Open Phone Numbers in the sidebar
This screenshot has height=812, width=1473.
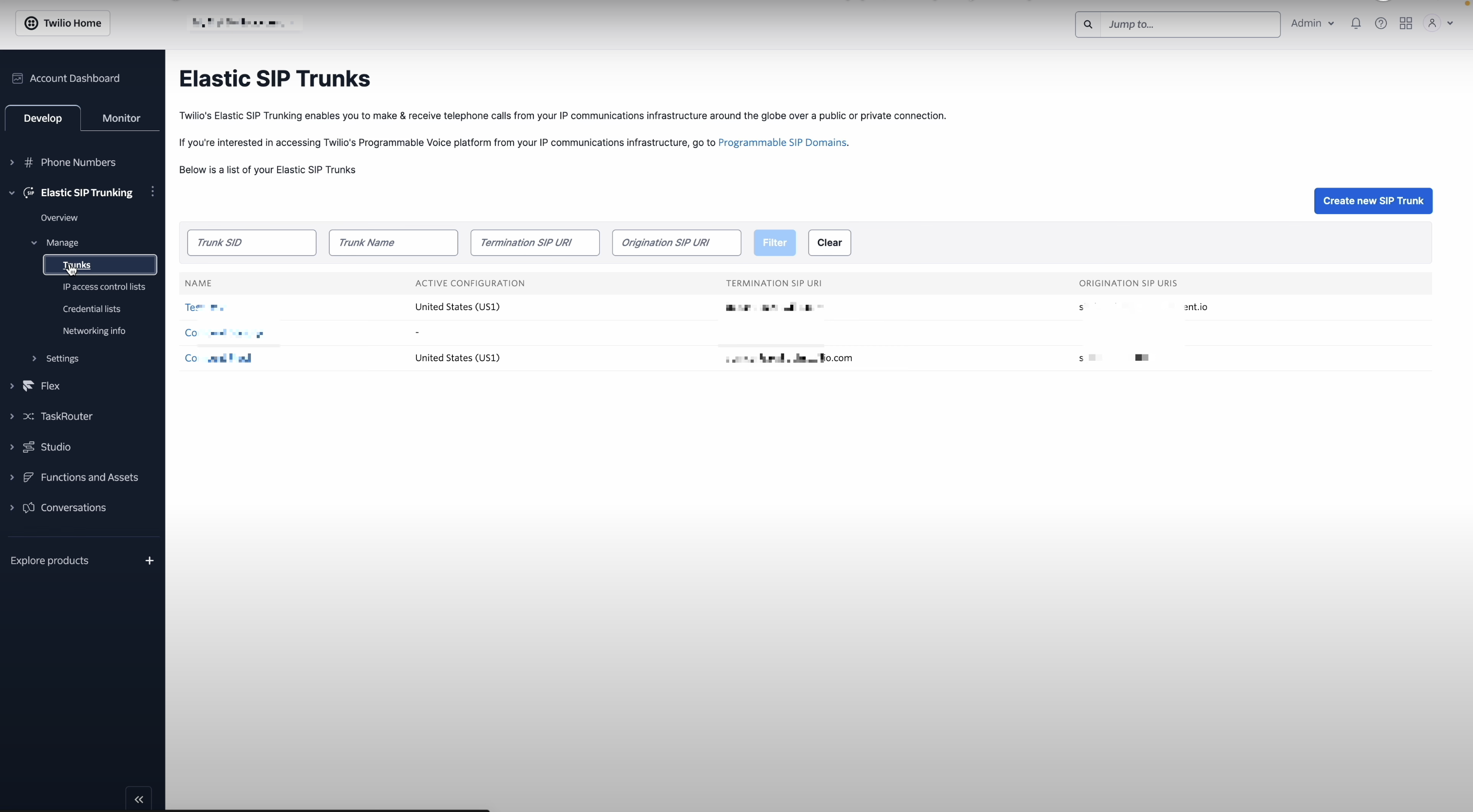click(78, 162)
